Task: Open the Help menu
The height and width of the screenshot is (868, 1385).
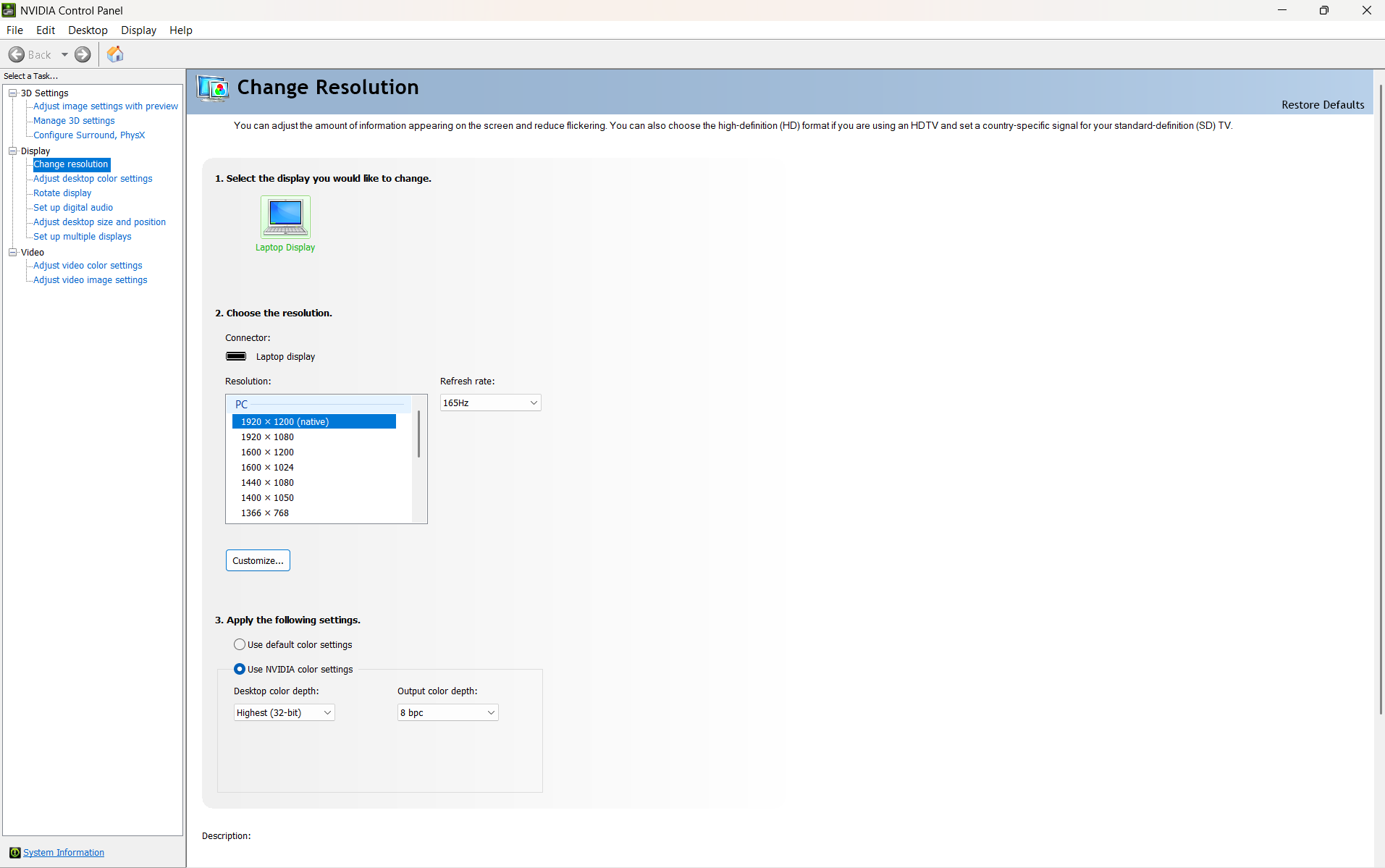Action: [x=181, y=30]
